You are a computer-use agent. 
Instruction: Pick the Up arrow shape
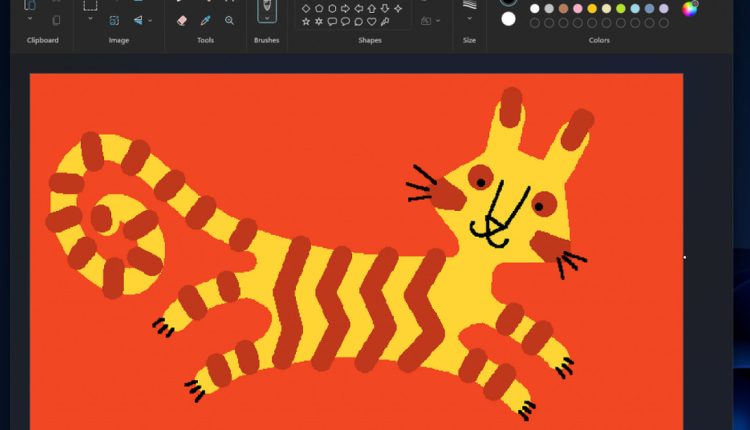372,8
